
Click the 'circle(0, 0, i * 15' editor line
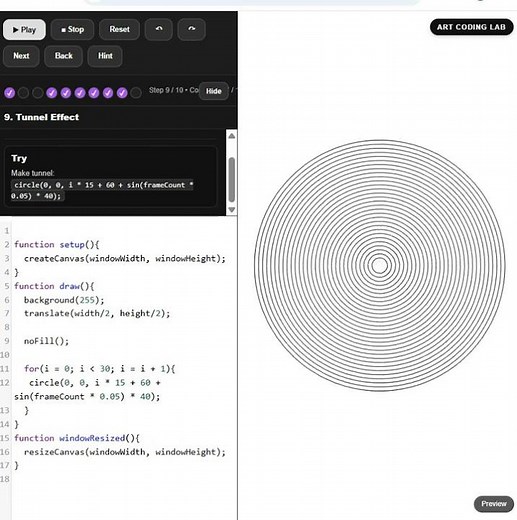point(95,383)
